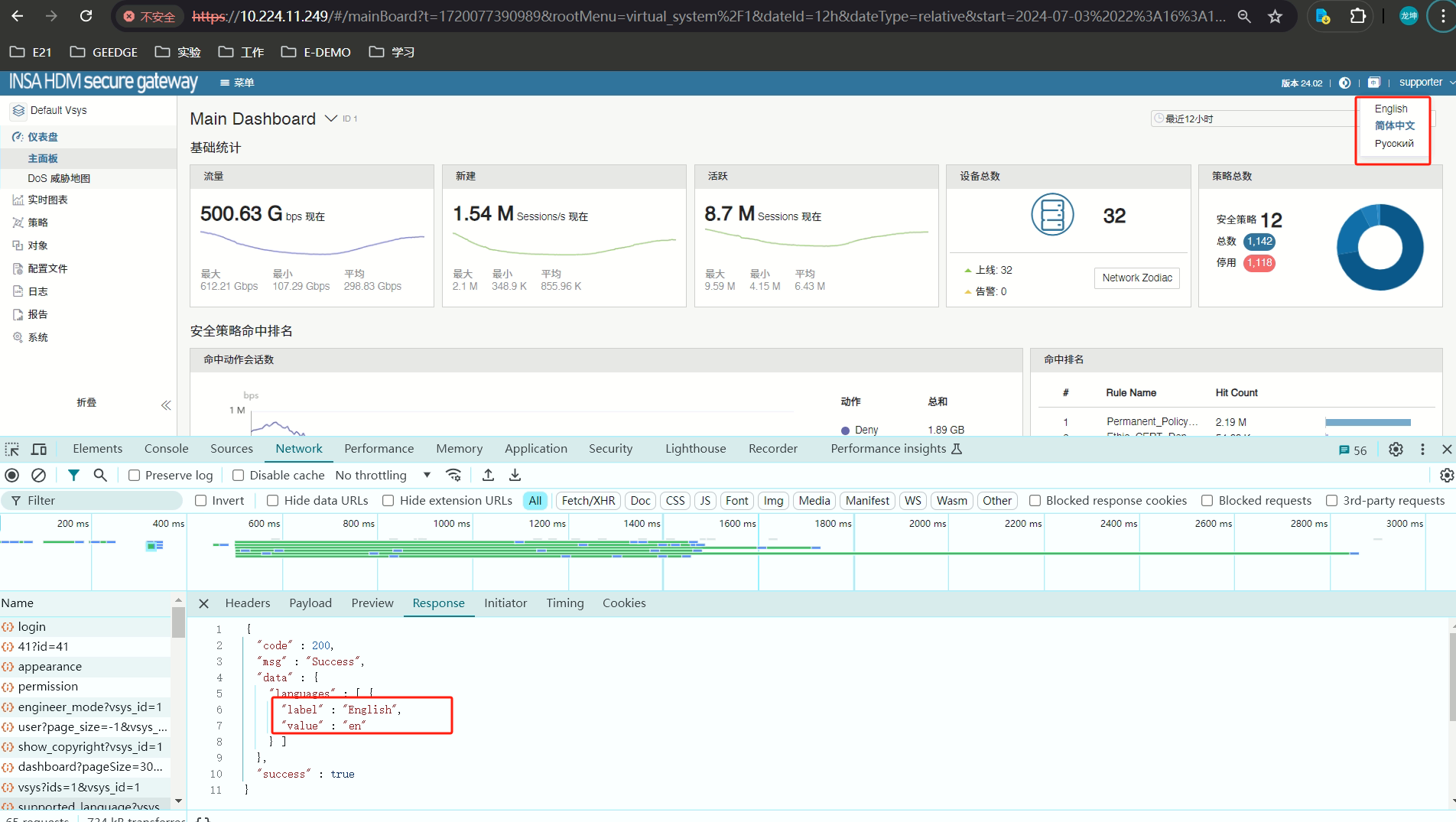Expand the Main Dashboard title dropdown
The image size is (1456, 822).
331,119
